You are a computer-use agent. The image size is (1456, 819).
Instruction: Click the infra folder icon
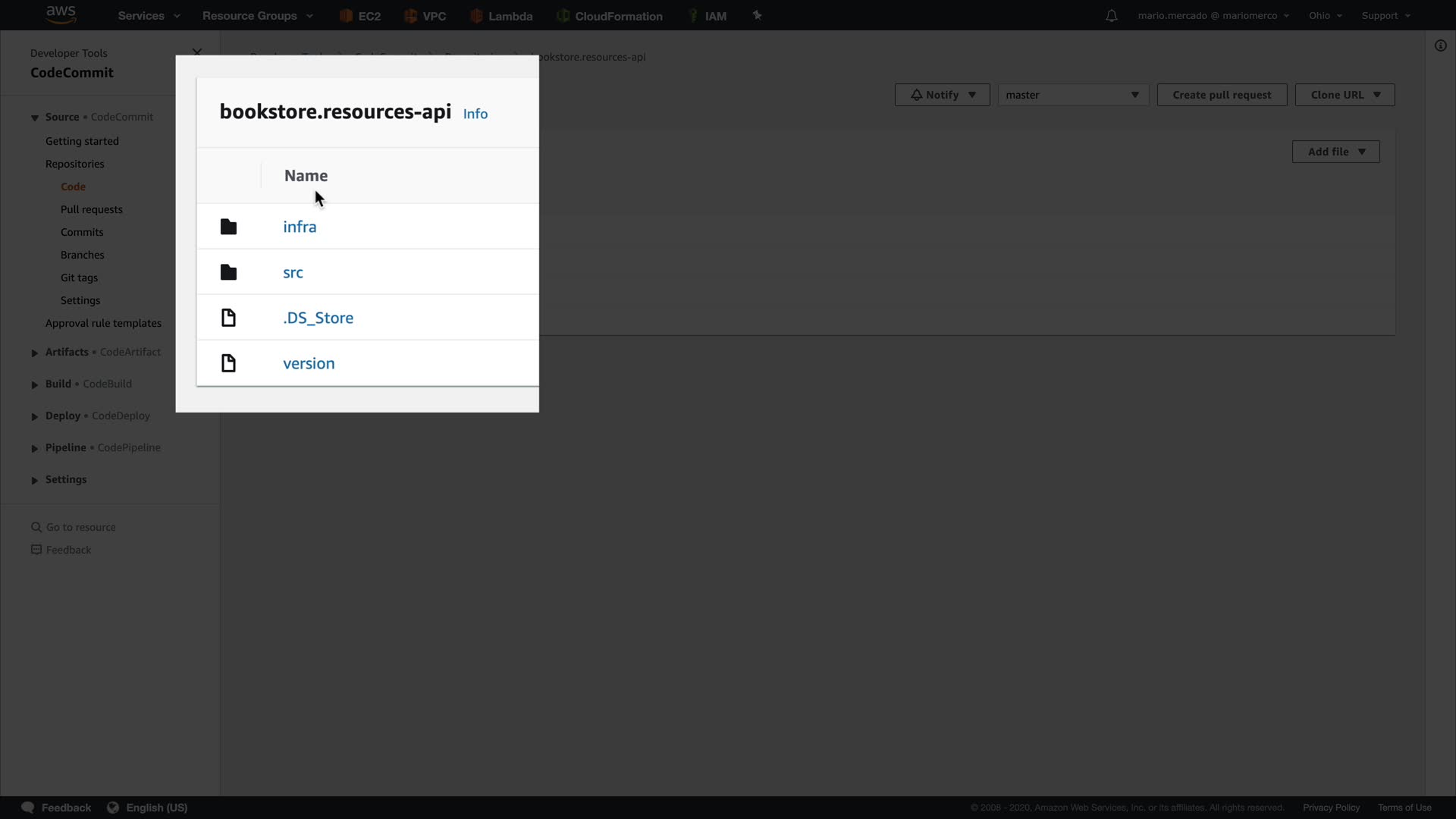coord(228,227)
